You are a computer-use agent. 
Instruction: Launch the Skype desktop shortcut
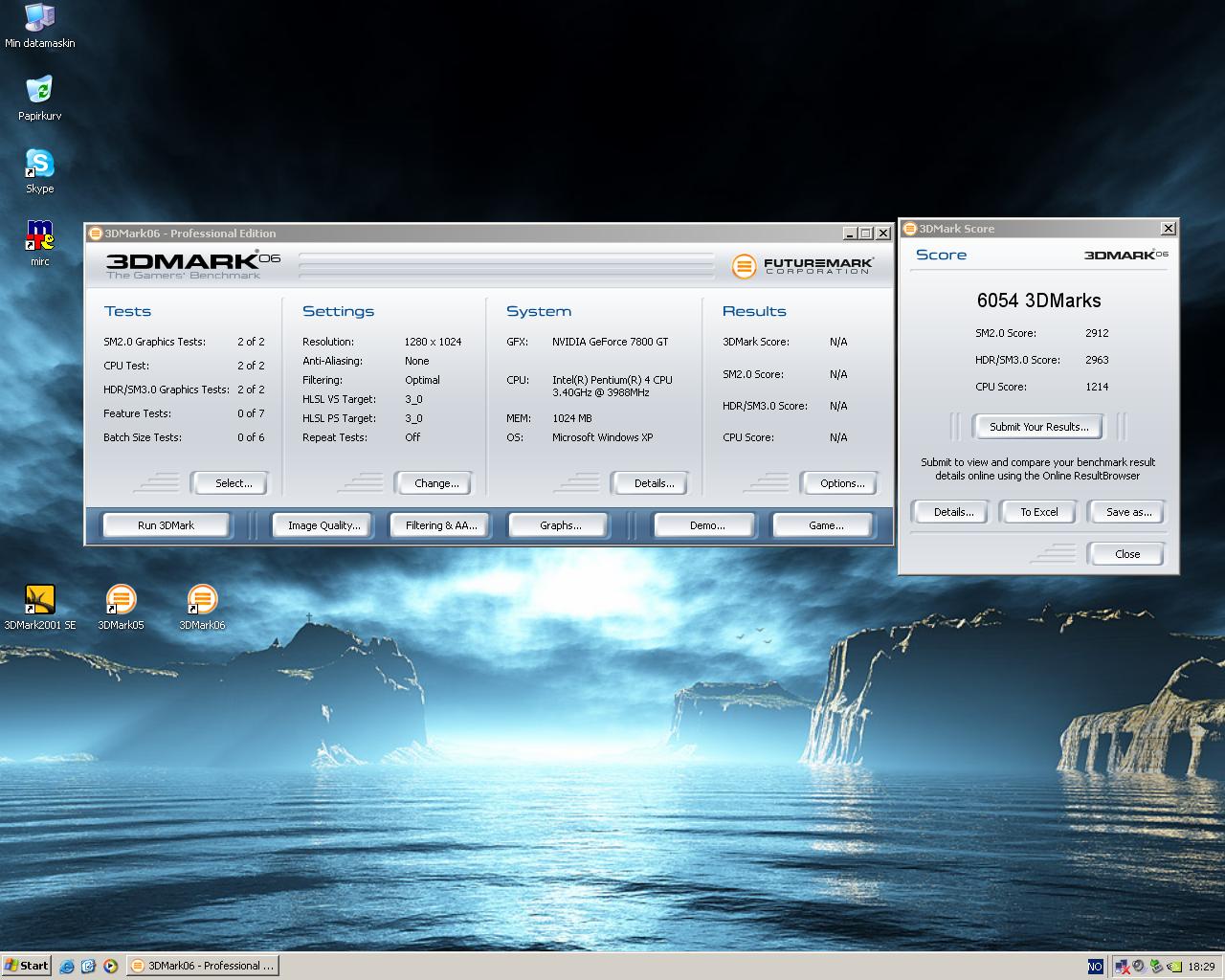39,171
